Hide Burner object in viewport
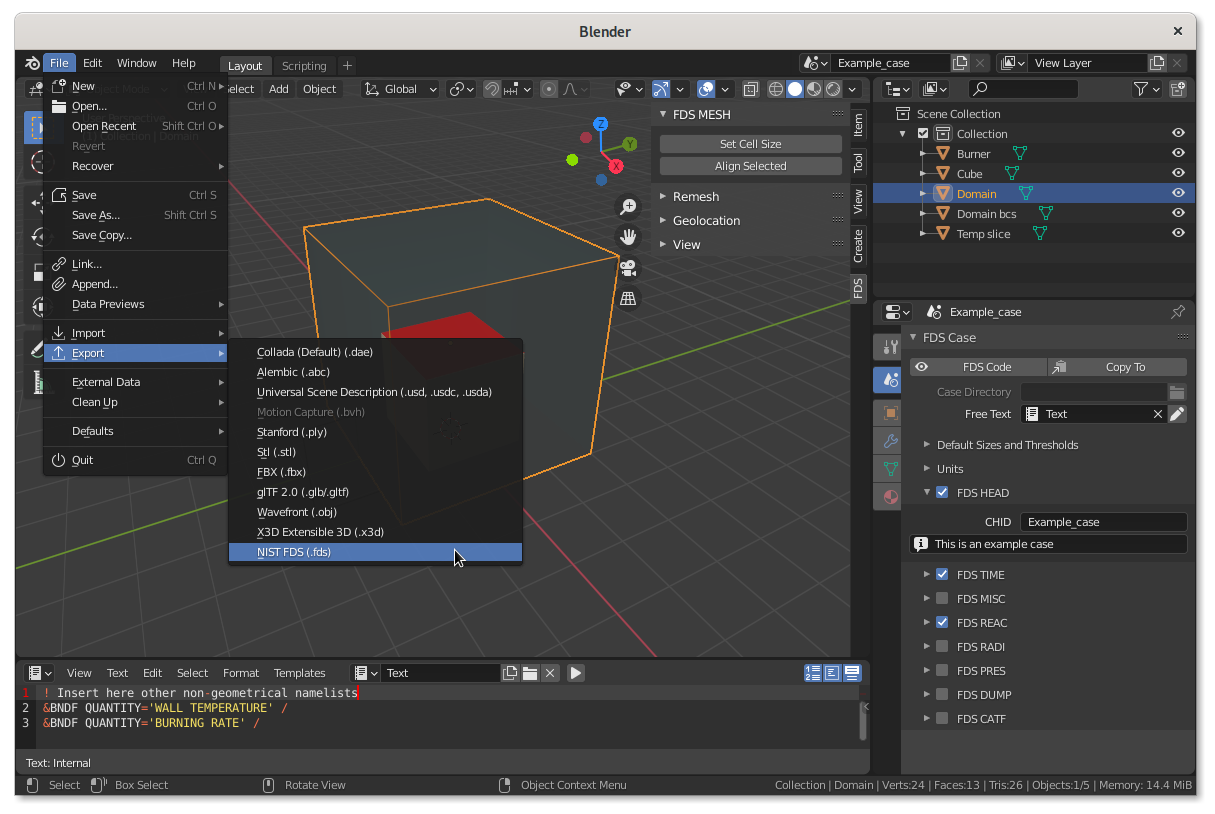1215x814 pixels. pyautogui.click(x=1178, y=153)
